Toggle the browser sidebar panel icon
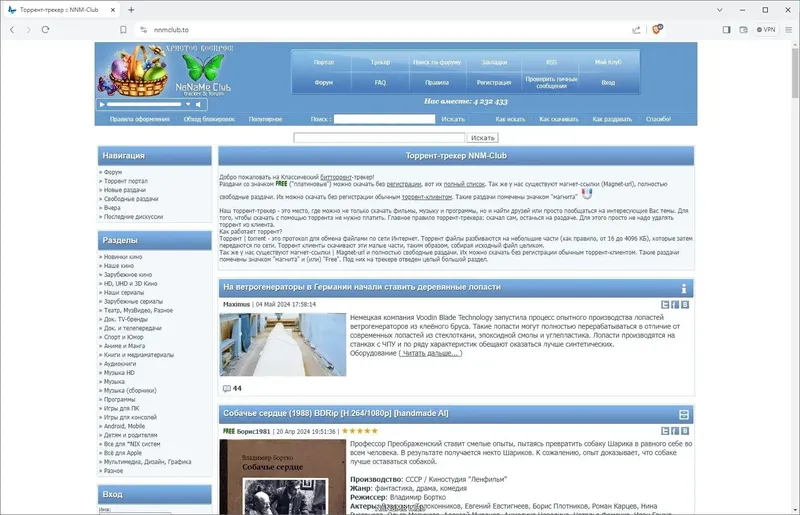The height and width of the screenshot is (515, 800). pos(727,30)
